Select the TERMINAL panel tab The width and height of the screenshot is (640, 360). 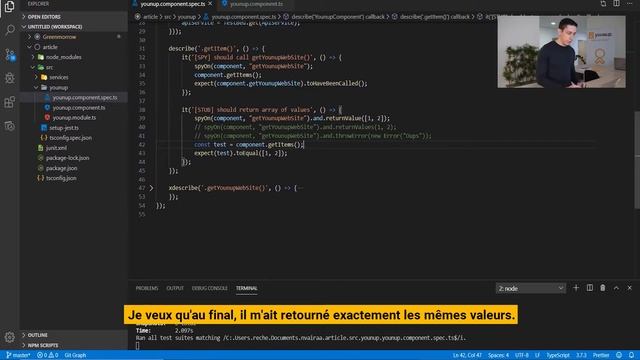tap(247, 288)
